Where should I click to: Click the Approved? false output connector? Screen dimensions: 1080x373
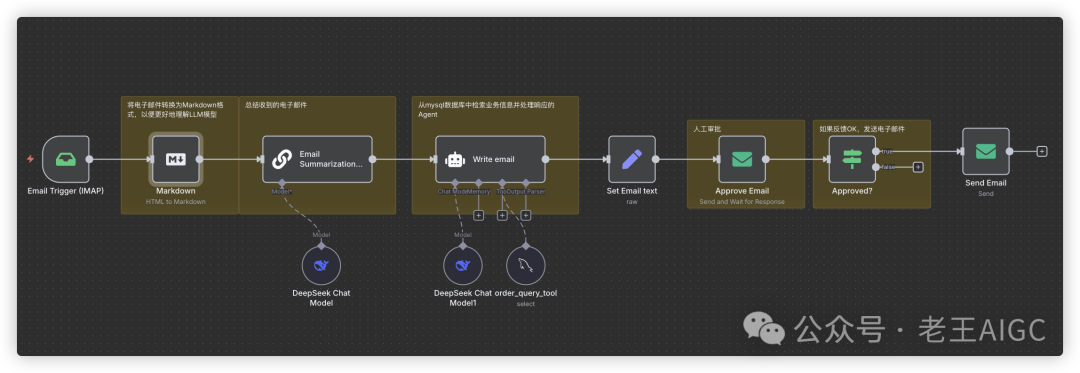[876, 167]
